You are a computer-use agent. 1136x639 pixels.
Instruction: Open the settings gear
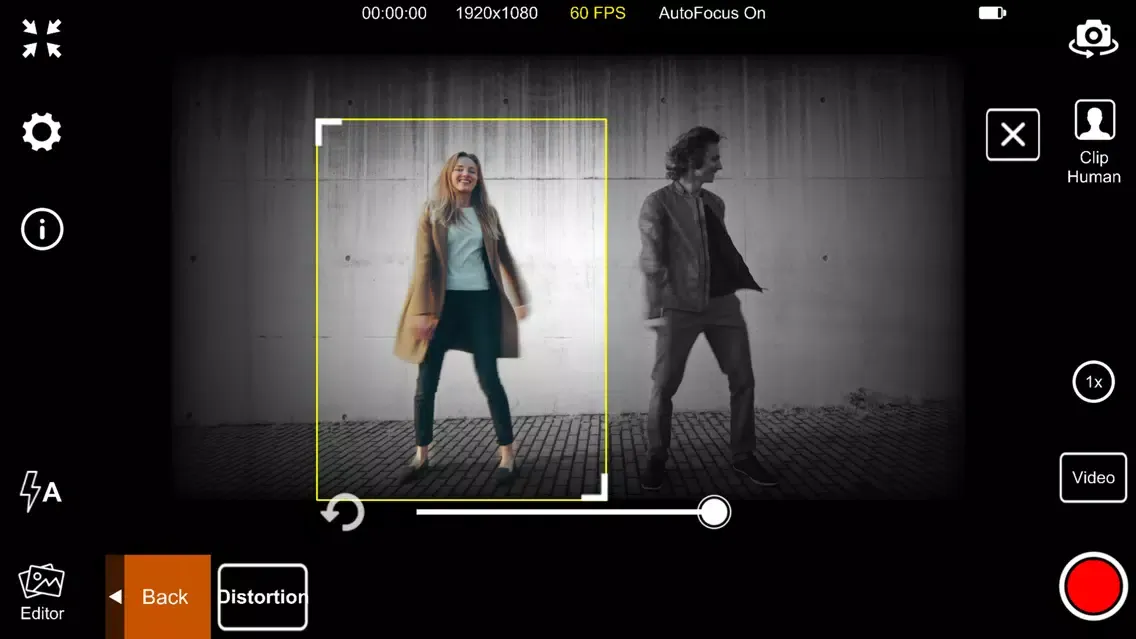tap(42, 132)
